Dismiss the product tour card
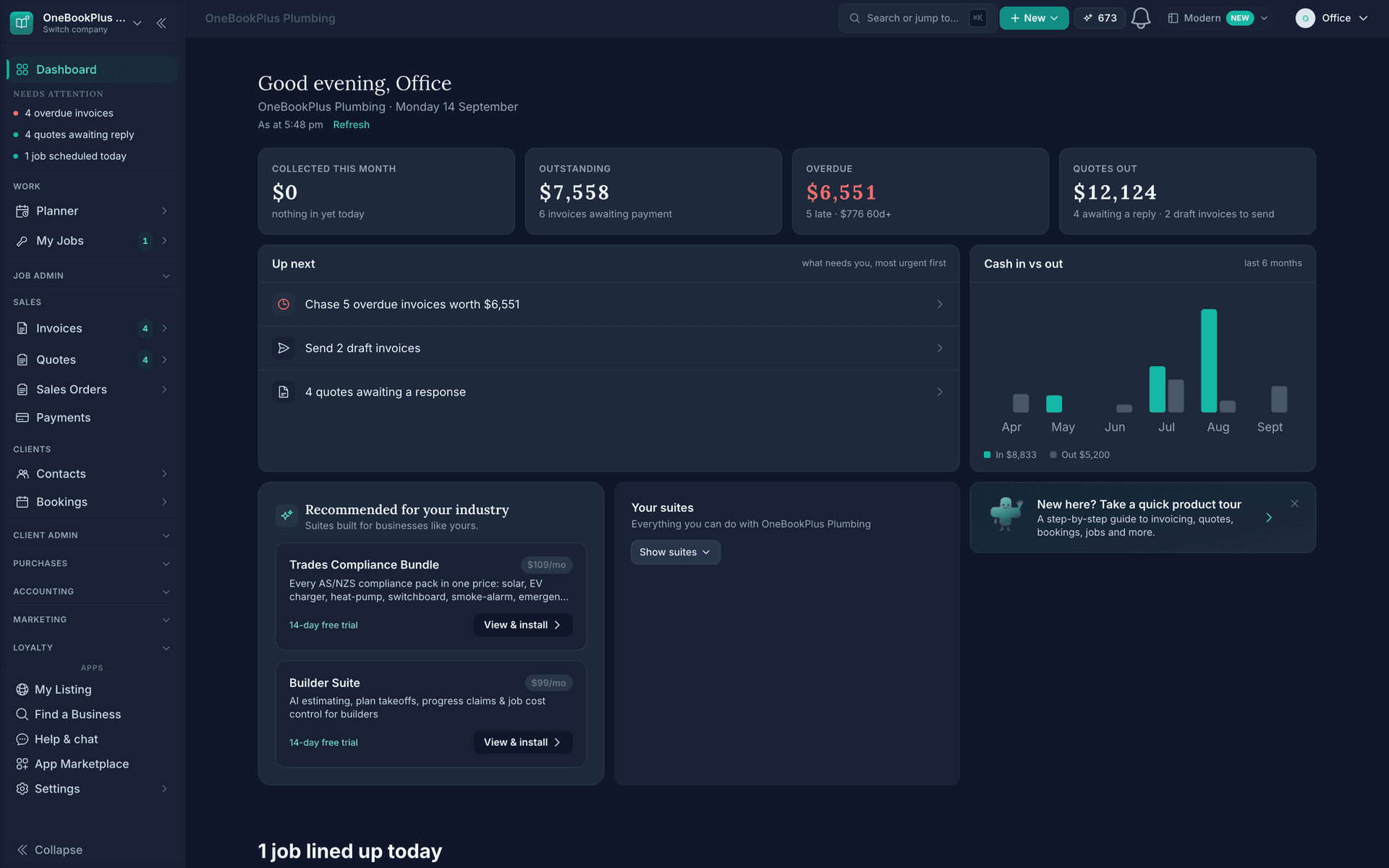Viewport: 1389px width, 868px height. (1295, 503)
